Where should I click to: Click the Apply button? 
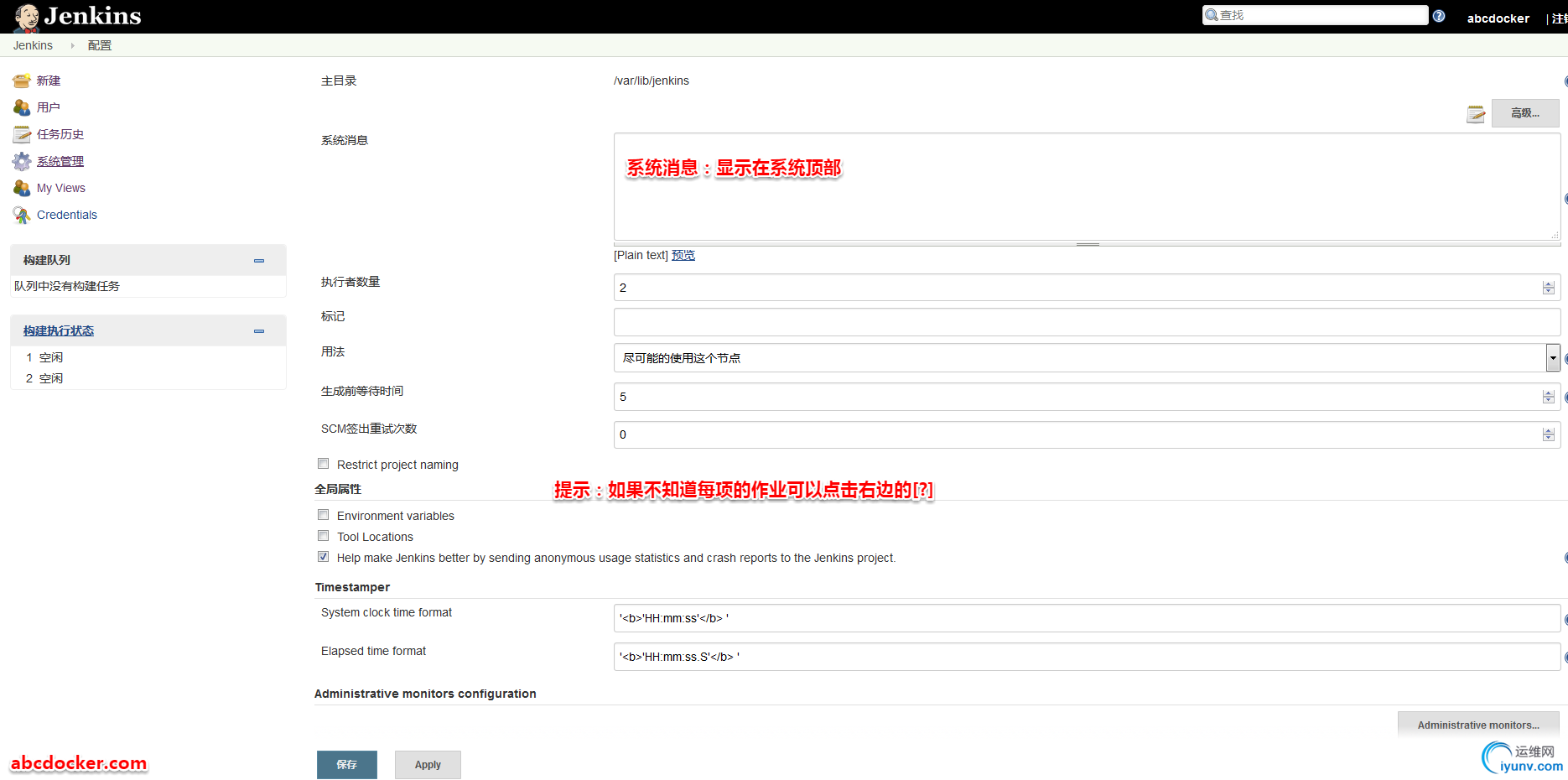pos(428,765)
